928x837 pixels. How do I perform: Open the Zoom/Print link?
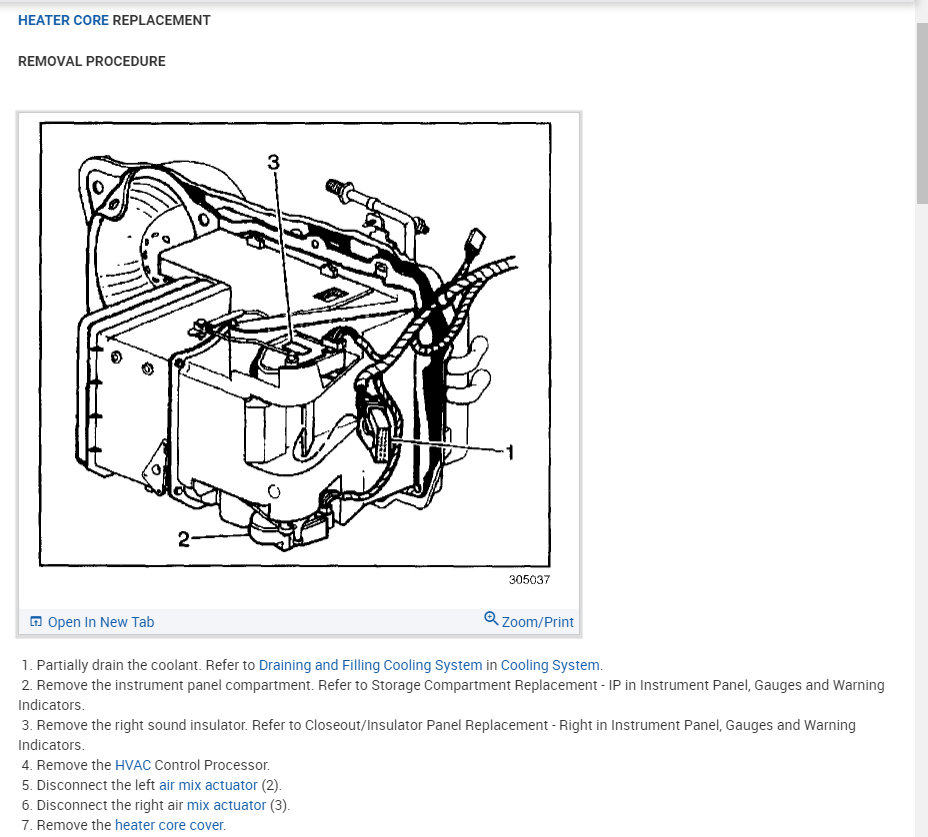[537, 622]
